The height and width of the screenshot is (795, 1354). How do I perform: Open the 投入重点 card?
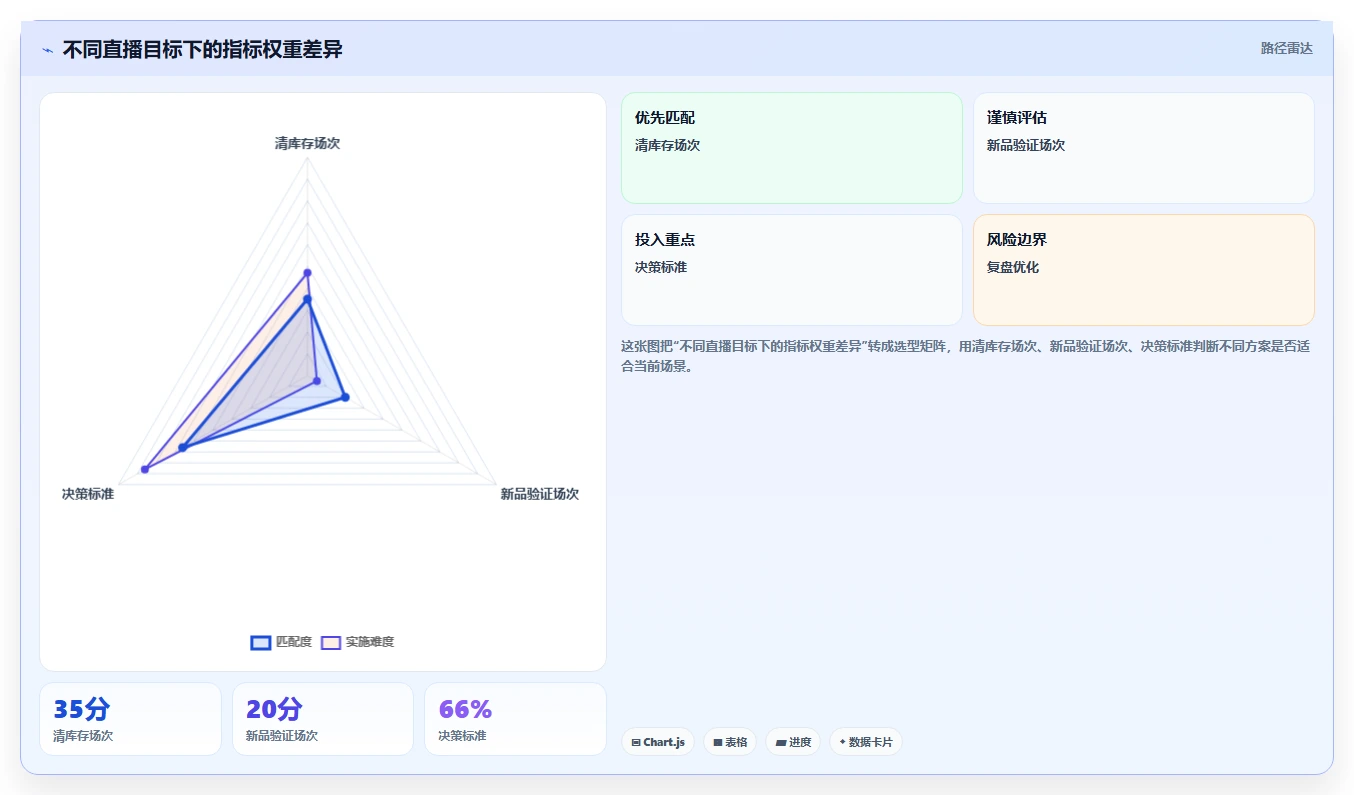click(x=792, y=270)
